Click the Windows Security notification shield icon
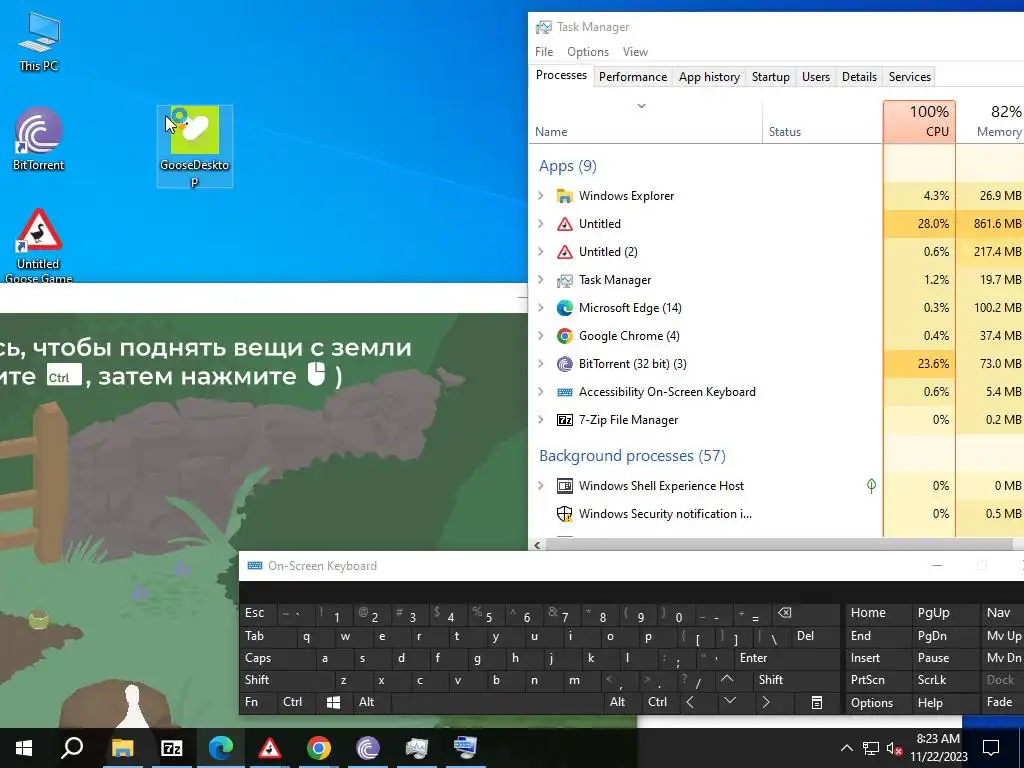 tap(564, 514)
